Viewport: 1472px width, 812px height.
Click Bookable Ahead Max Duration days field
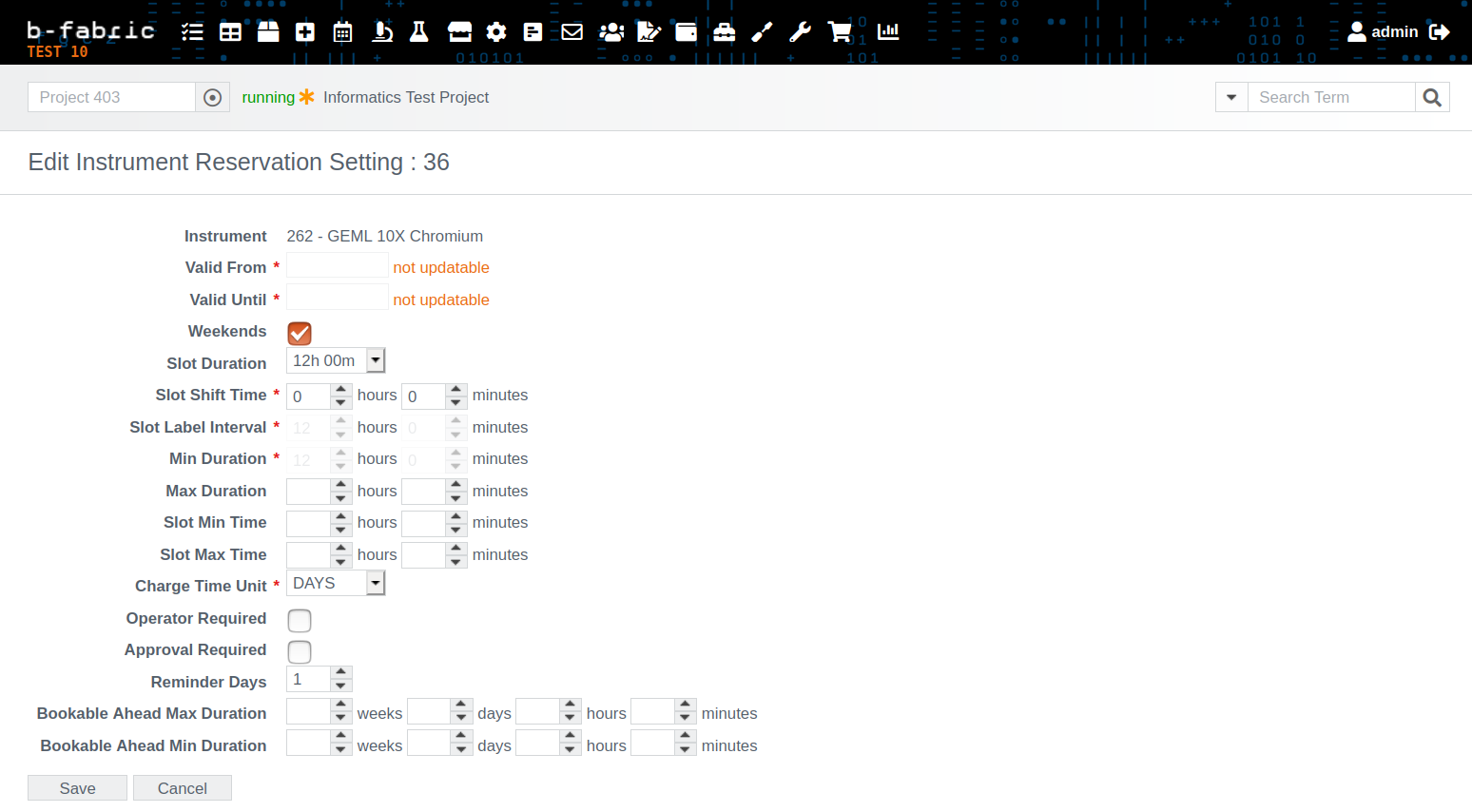click(x=440, y=711)
